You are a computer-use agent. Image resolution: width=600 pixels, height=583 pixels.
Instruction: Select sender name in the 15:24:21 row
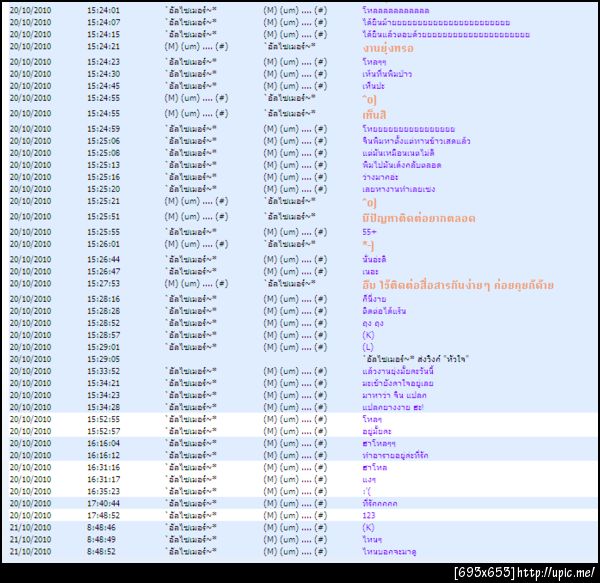tap(196, 47)
